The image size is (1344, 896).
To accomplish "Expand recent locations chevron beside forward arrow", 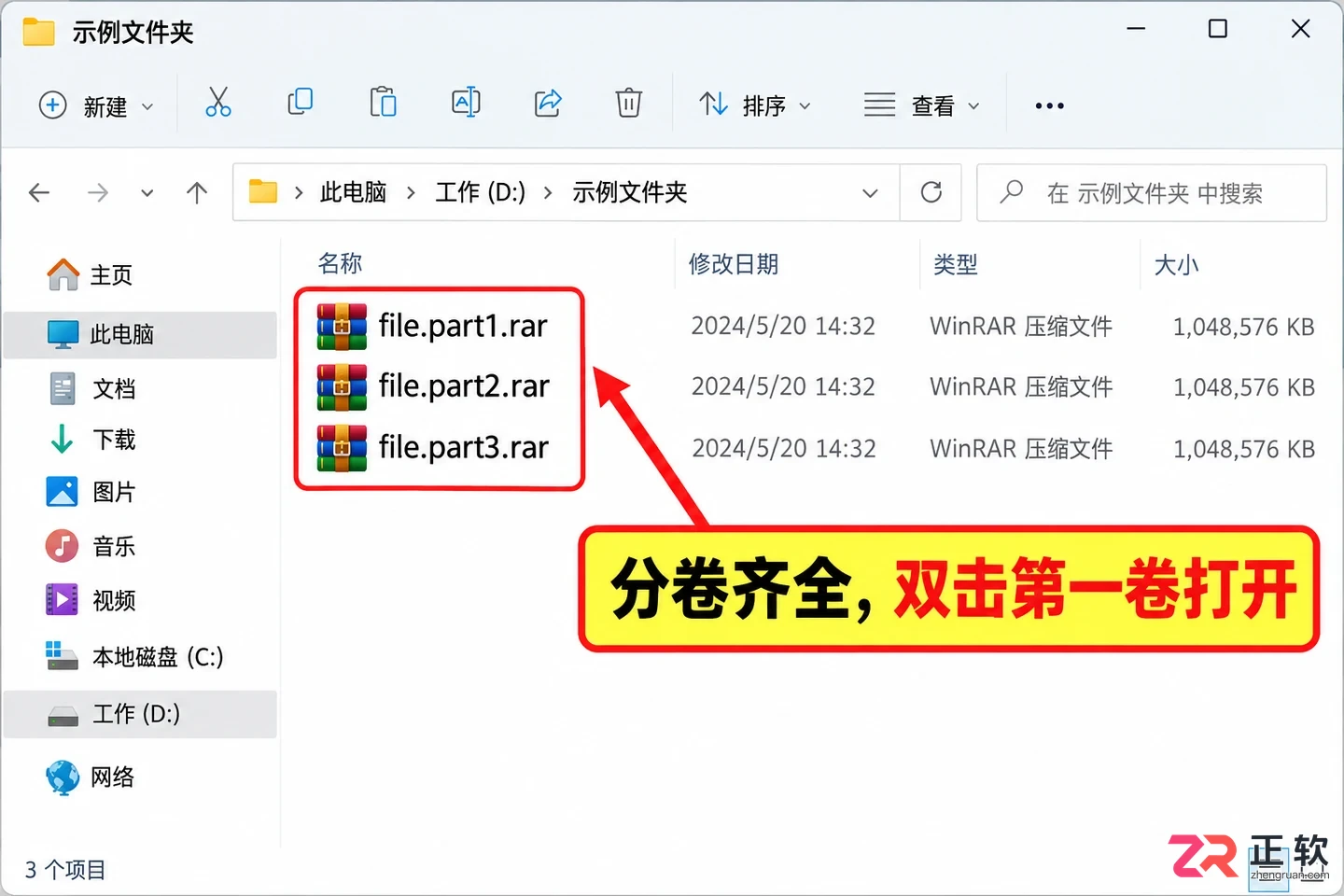I will click(x=147, y=193).
